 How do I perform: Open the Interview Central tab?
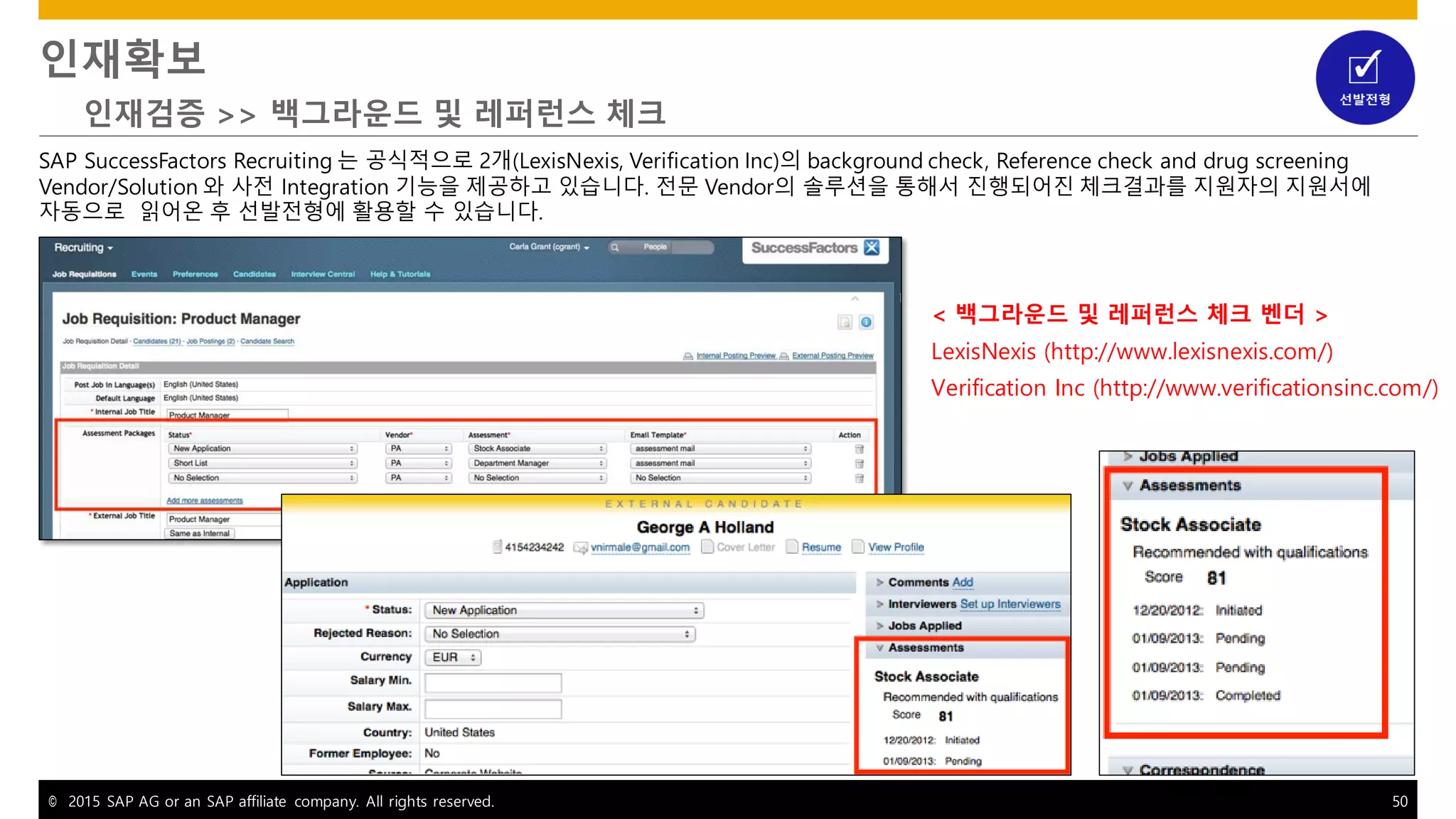click(323, 274)
